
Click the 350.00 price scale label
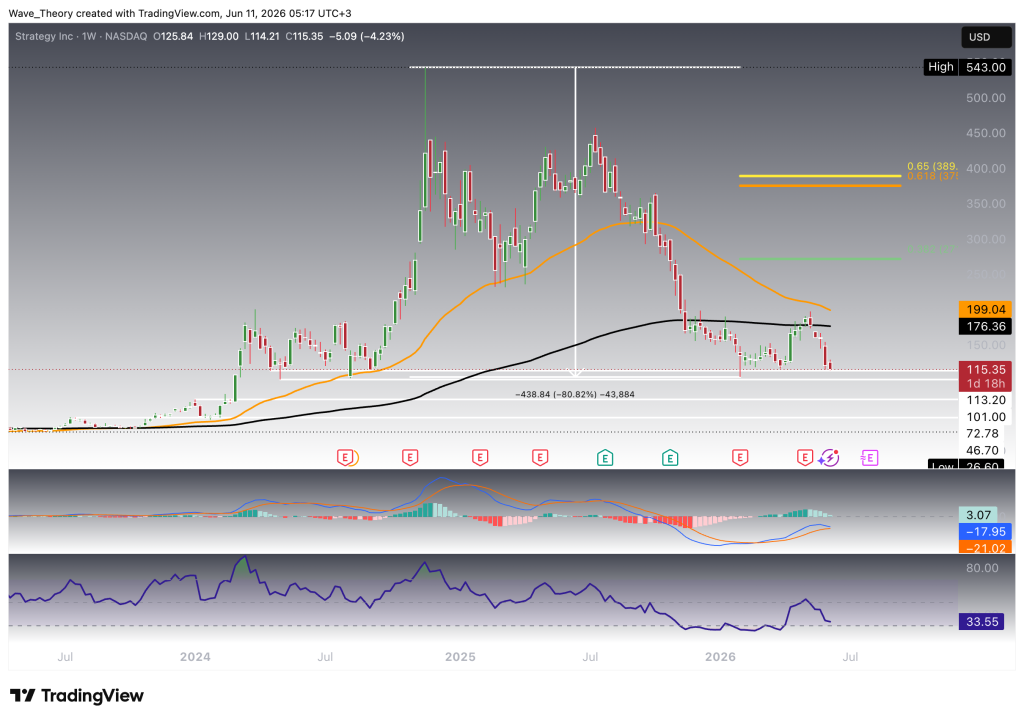(985, 204)
